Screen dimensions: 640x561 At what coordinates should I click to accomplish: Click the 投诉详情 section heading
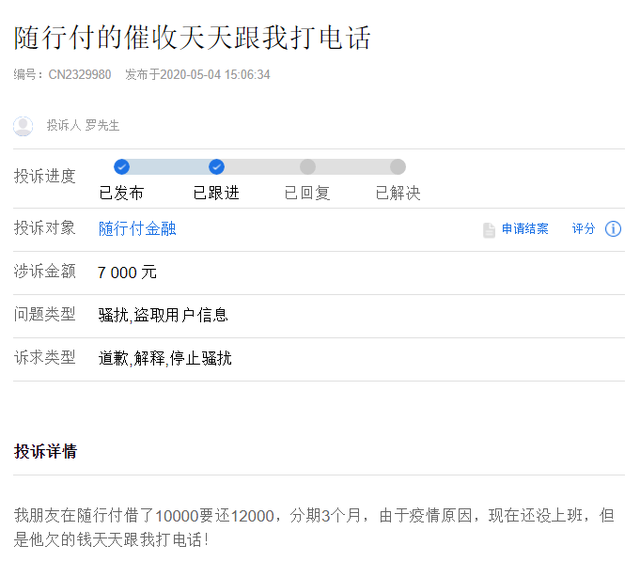pos(46,452)
